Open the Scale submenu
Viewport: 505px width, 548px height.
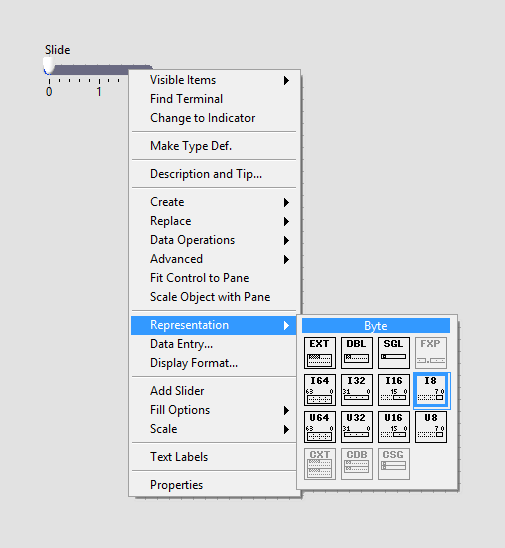pyautogui.click(x=214, y=429)
